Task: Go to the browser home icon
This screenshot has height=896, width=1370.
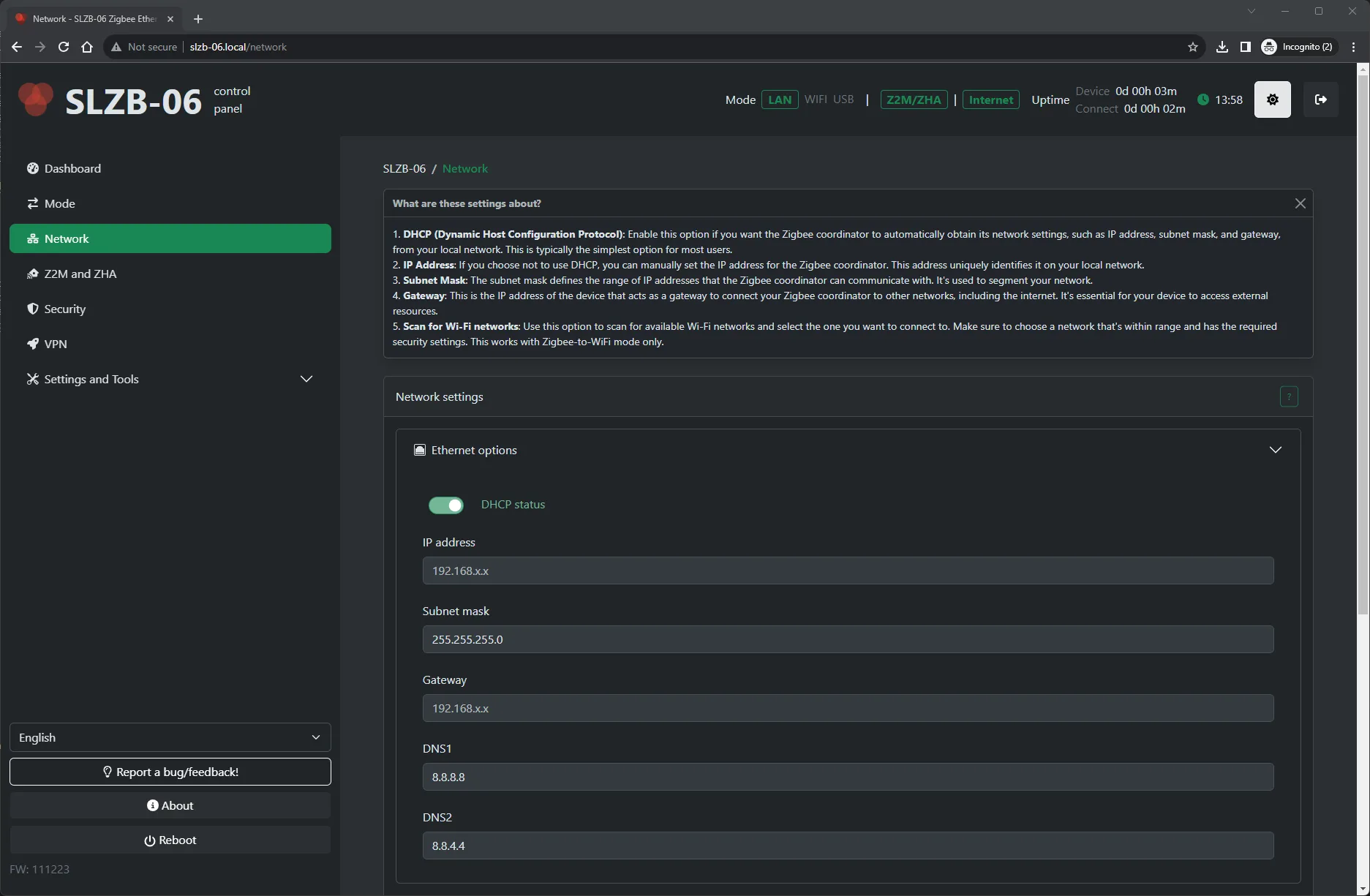Action: tap(87, 47)
